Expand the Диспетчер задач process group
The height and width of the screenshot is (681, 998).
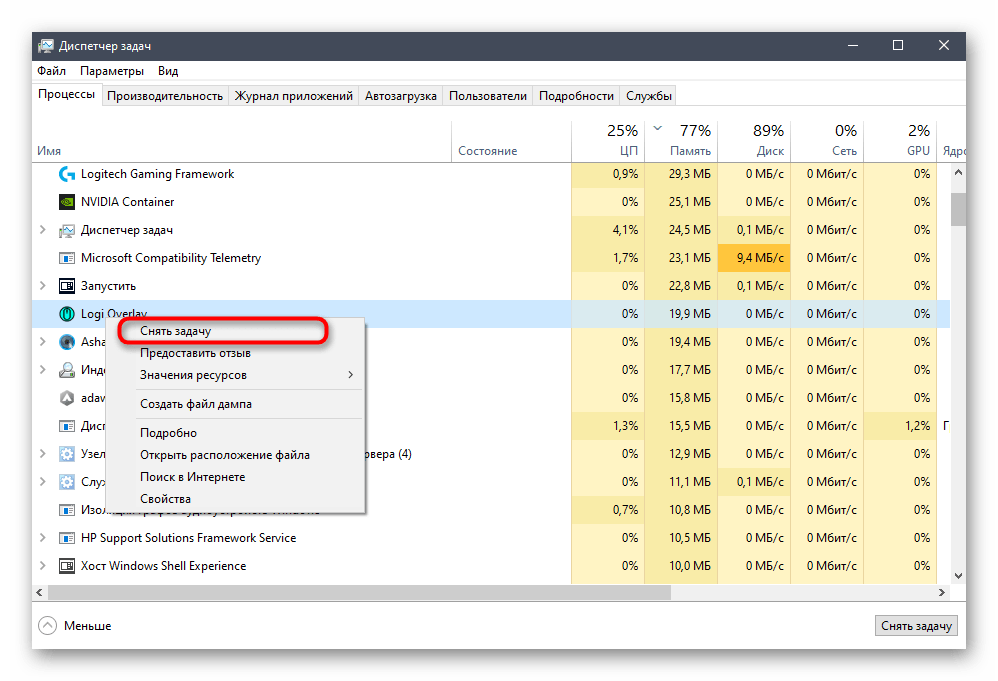coord(43,230)
